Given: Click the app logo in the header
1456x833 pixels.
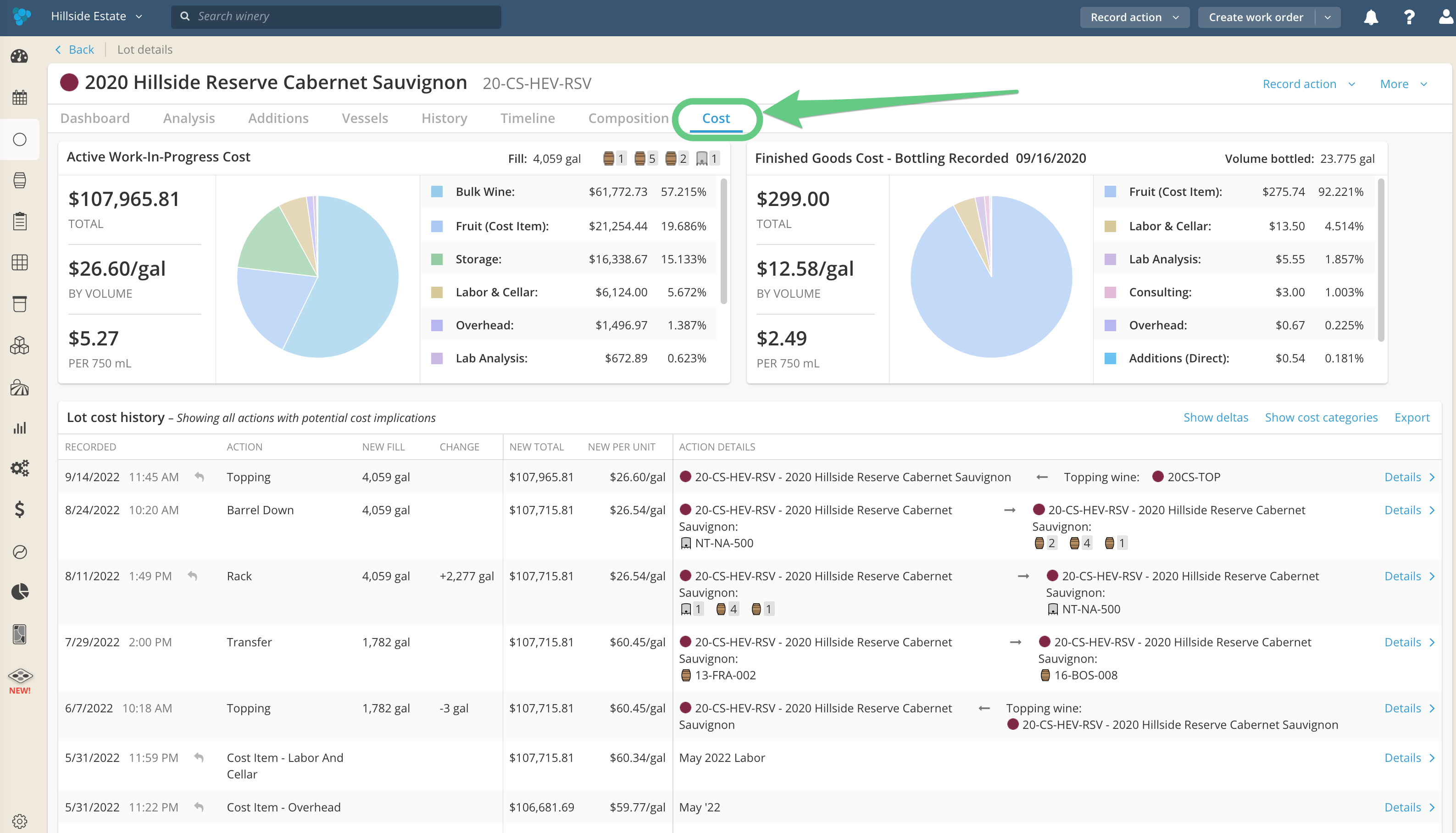Looking at the screenshot, I should coord(22,17).
